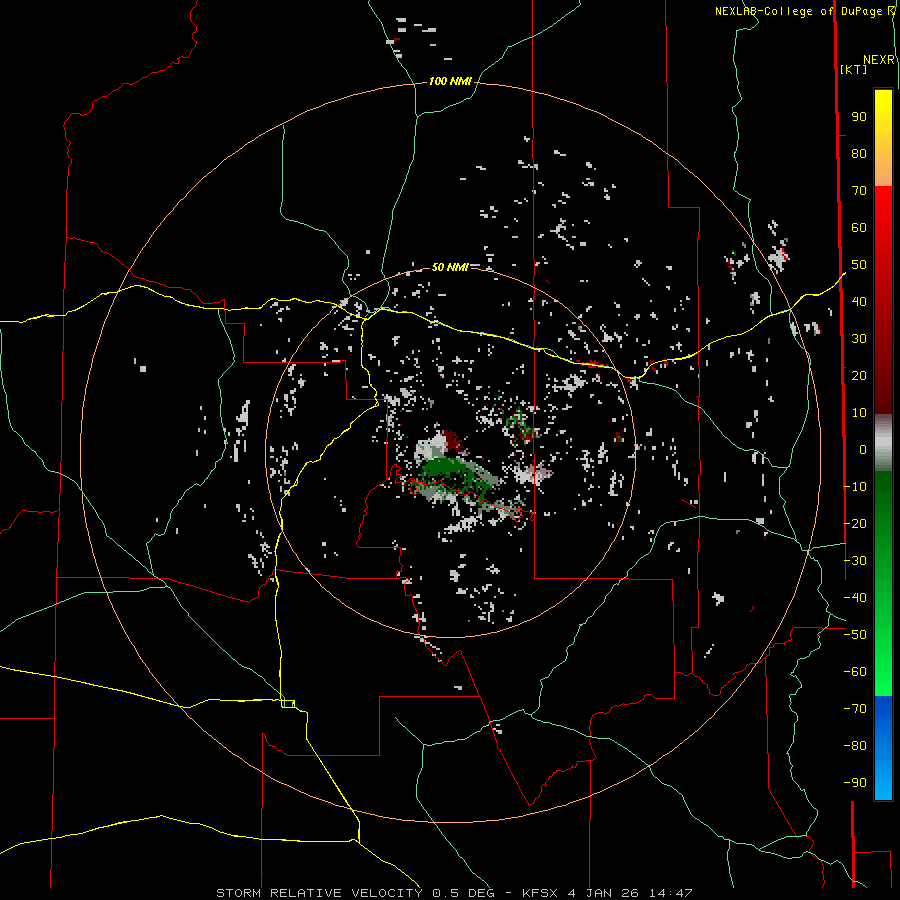Click the -40 value on velocity scale
Screen dimensions: 900x900
855,598
